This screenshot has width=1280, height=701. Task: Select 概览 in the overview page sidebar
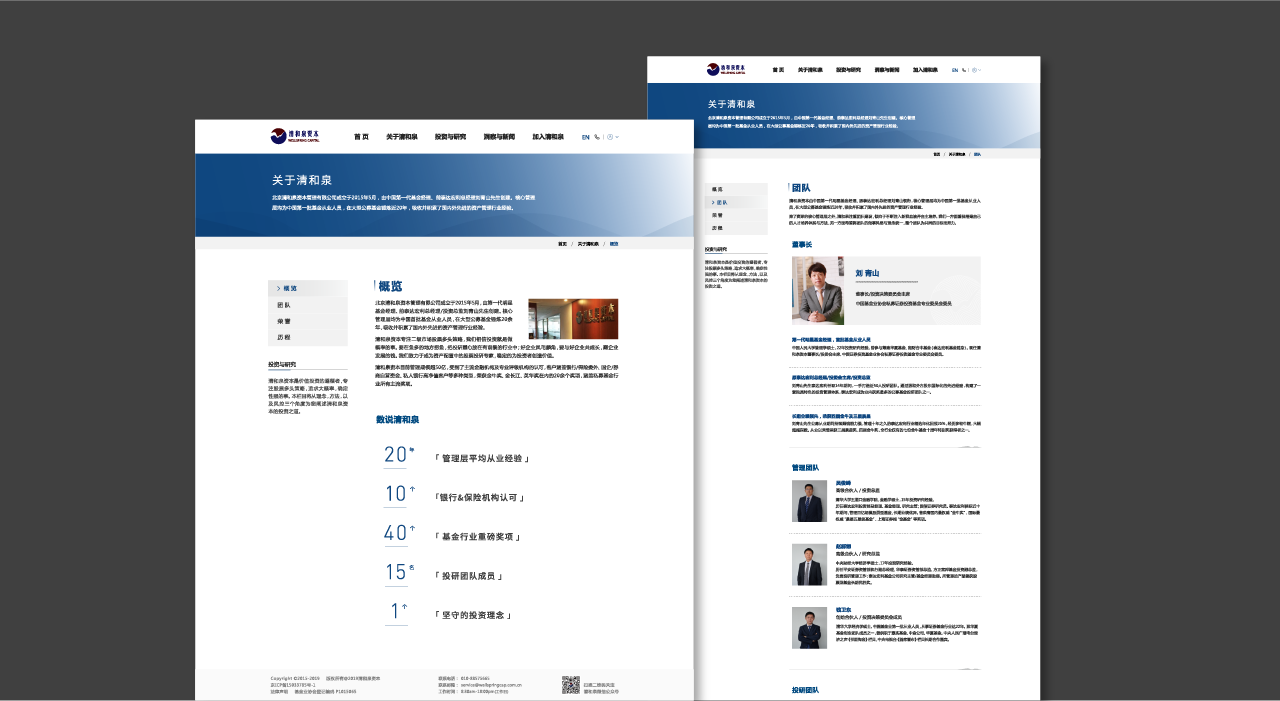pos(308,288)
